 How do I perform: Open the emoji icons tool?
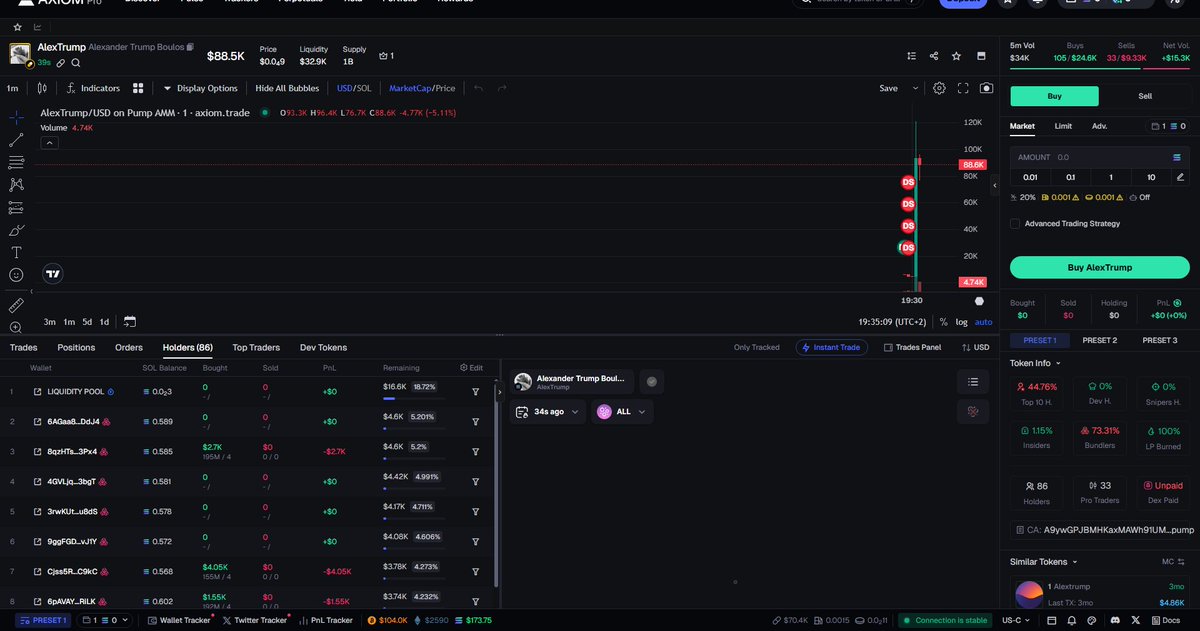coord(16,275)
